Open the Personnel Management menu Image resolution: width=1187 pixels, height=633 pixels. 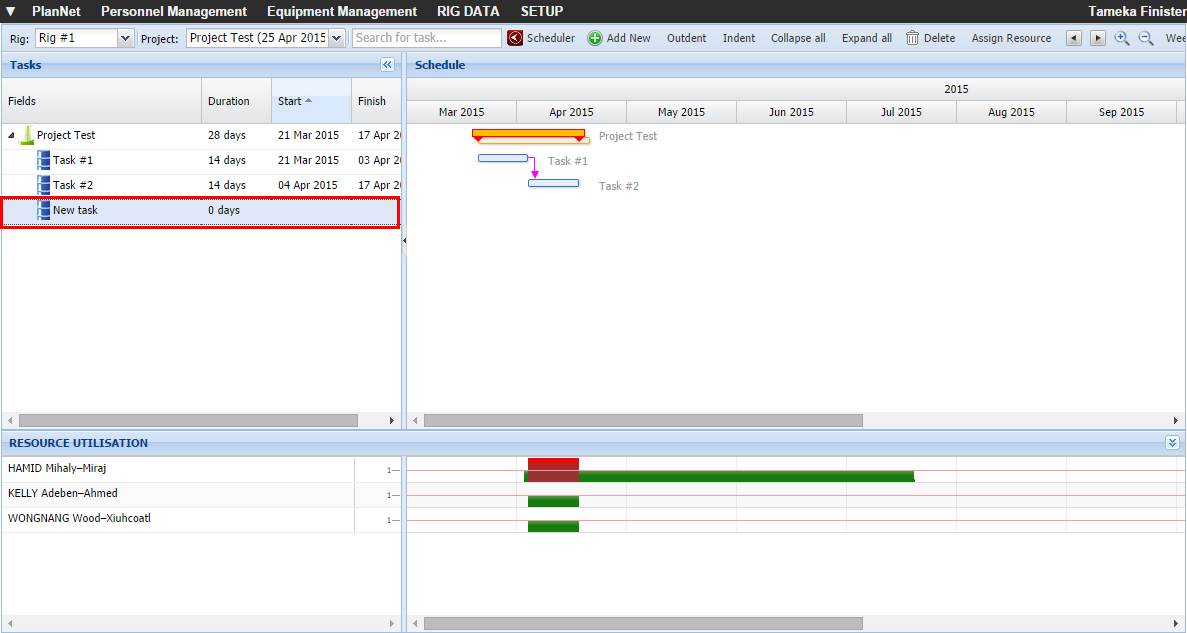coord(174,11)
